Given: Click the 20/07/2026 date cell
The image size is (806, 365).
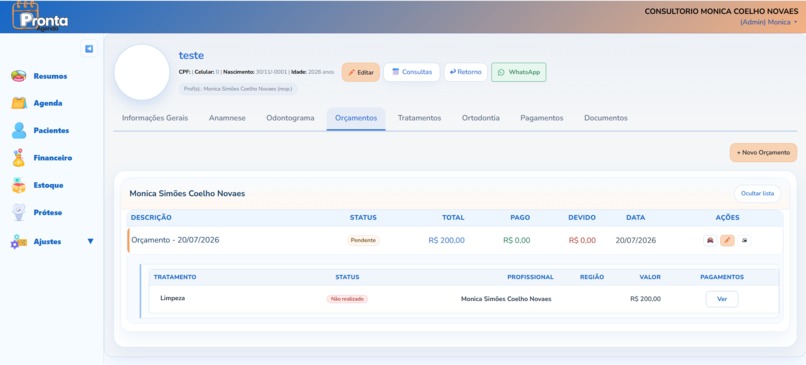Looking at the screenshot, I should click(635, 240).
